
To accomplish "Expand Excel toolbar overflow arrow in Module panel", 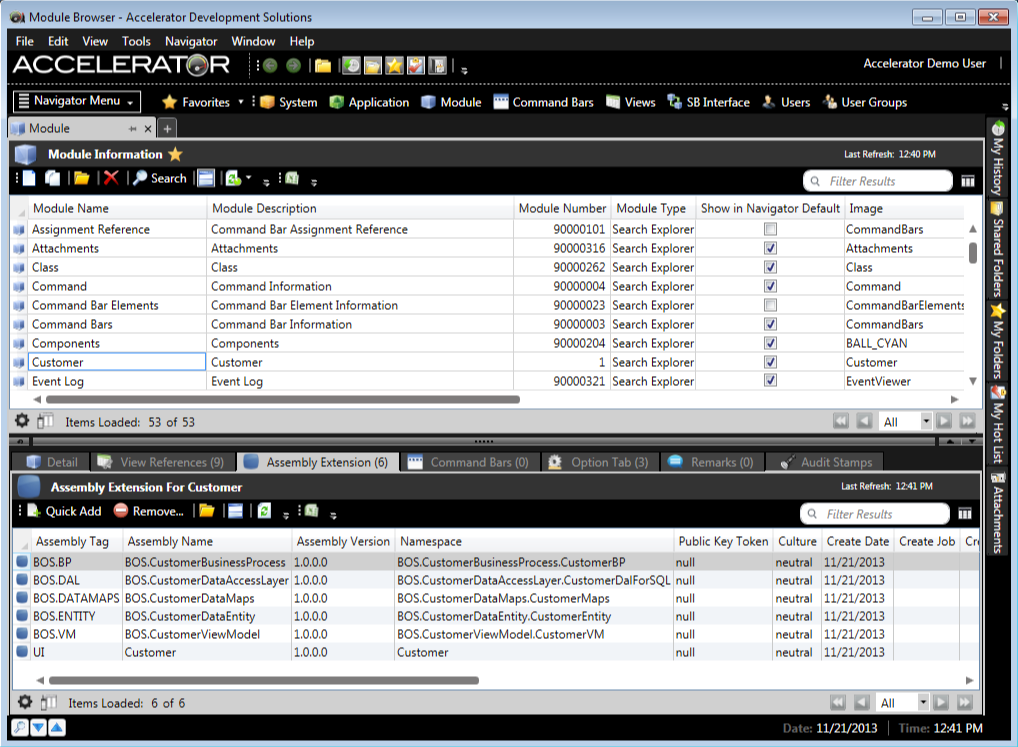I will (314, 182).
